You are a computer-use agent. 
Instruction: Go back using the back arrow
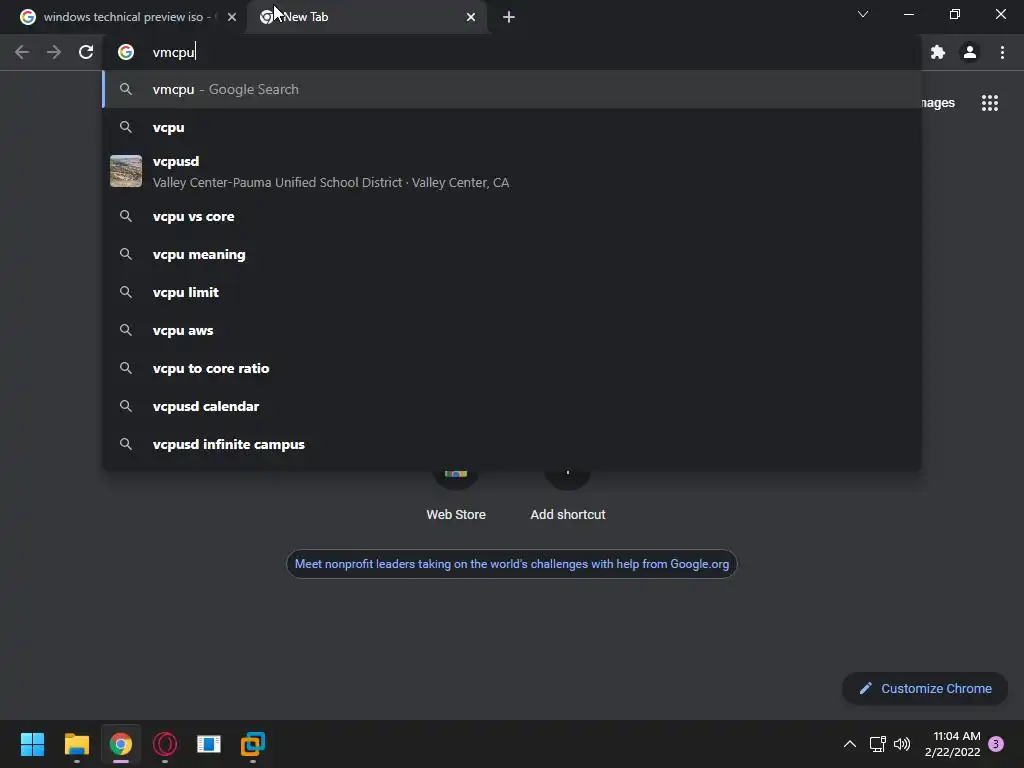(22, 52)
